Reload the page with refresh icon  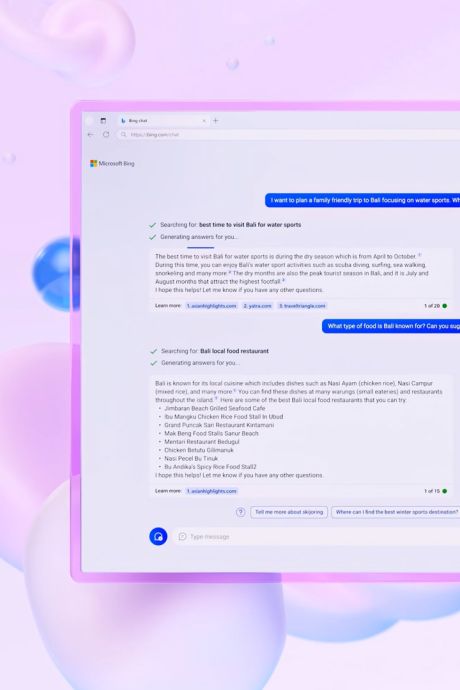106,135
